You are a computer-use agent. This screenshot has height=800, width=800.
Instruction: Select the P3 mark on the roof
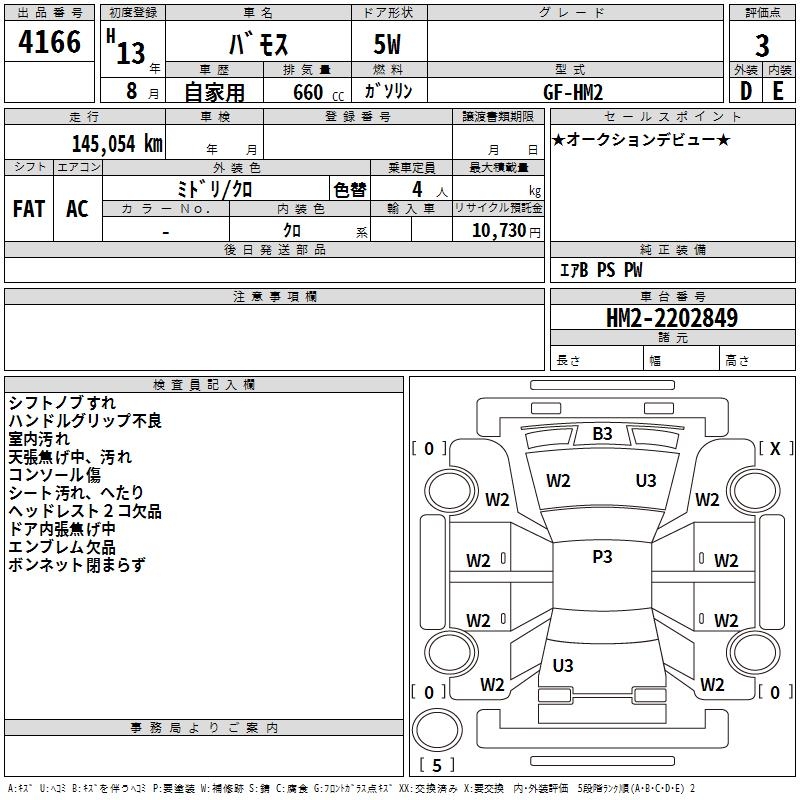[x=602, y=558]
